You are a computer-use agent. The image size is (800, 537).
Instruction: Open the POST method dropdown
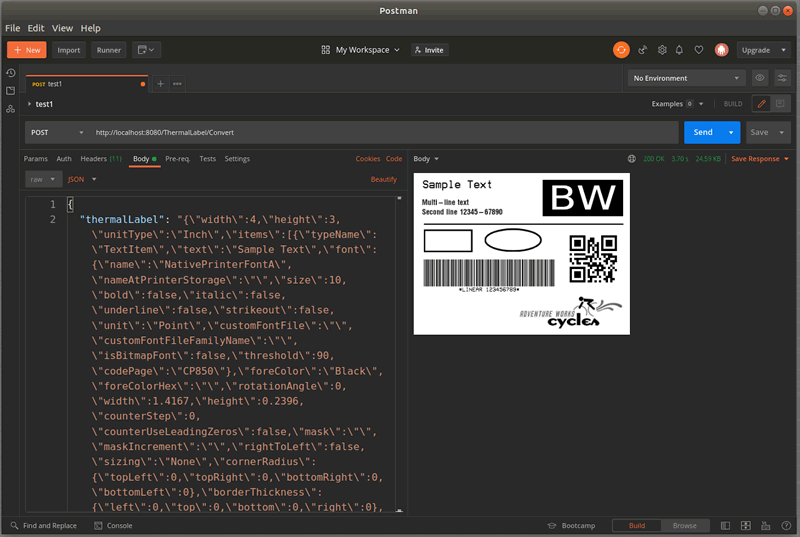pos(57,132)
